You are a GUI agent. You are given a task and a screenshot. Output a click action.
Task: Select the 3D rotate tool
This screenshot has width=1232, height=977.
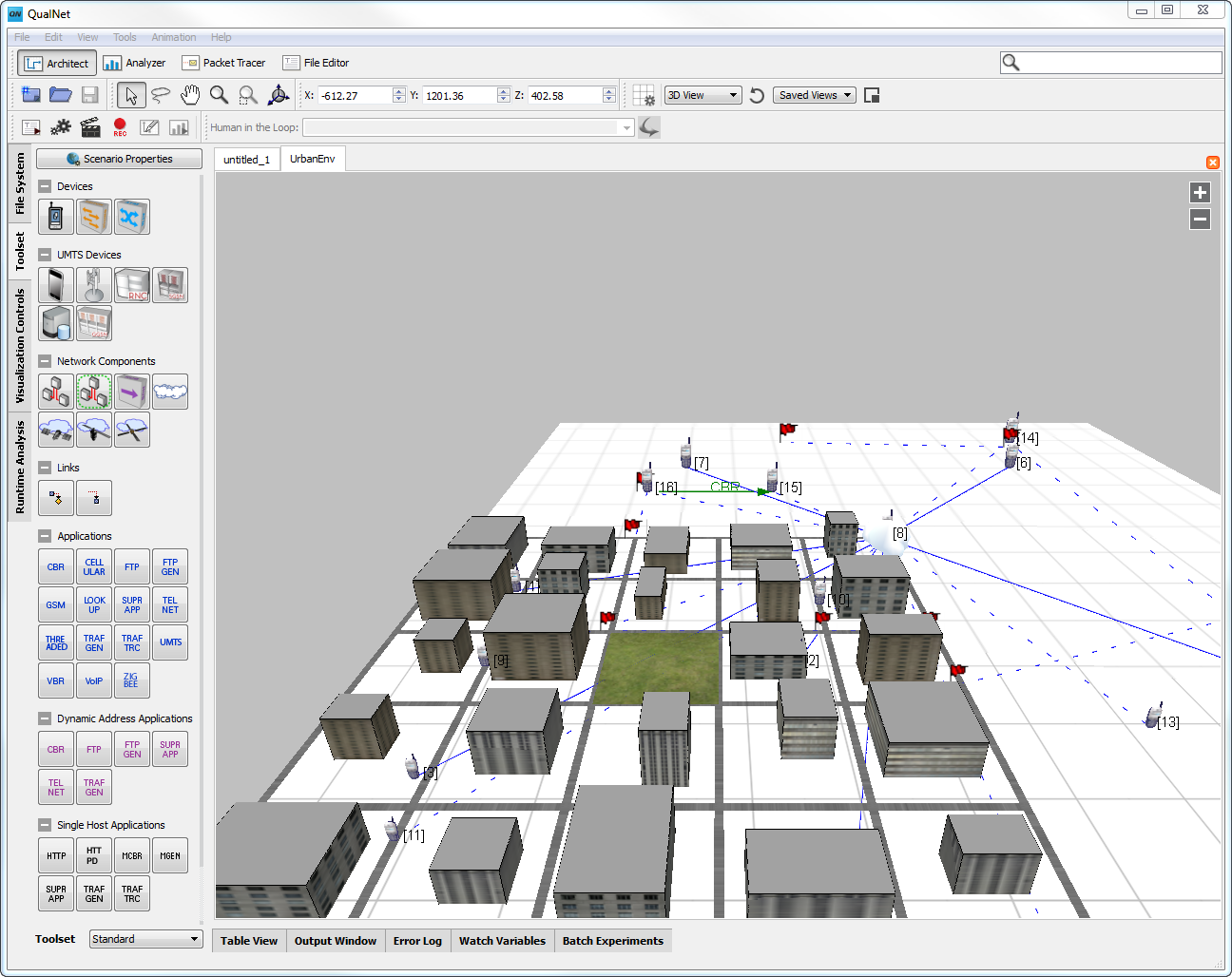click(x=279, y=95)
